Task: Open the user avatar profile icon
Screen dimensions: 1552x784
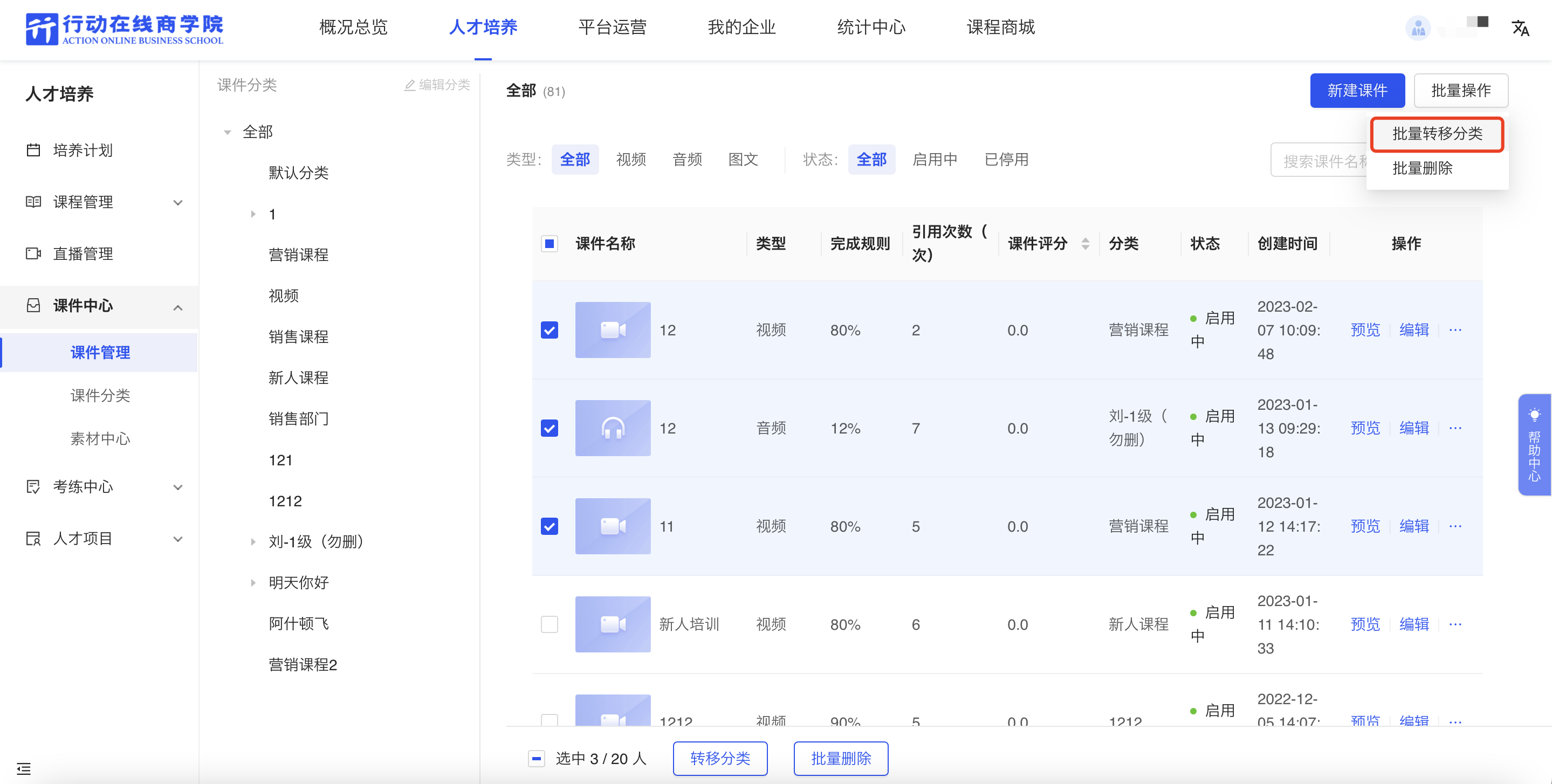Action: pos(1418,29)
